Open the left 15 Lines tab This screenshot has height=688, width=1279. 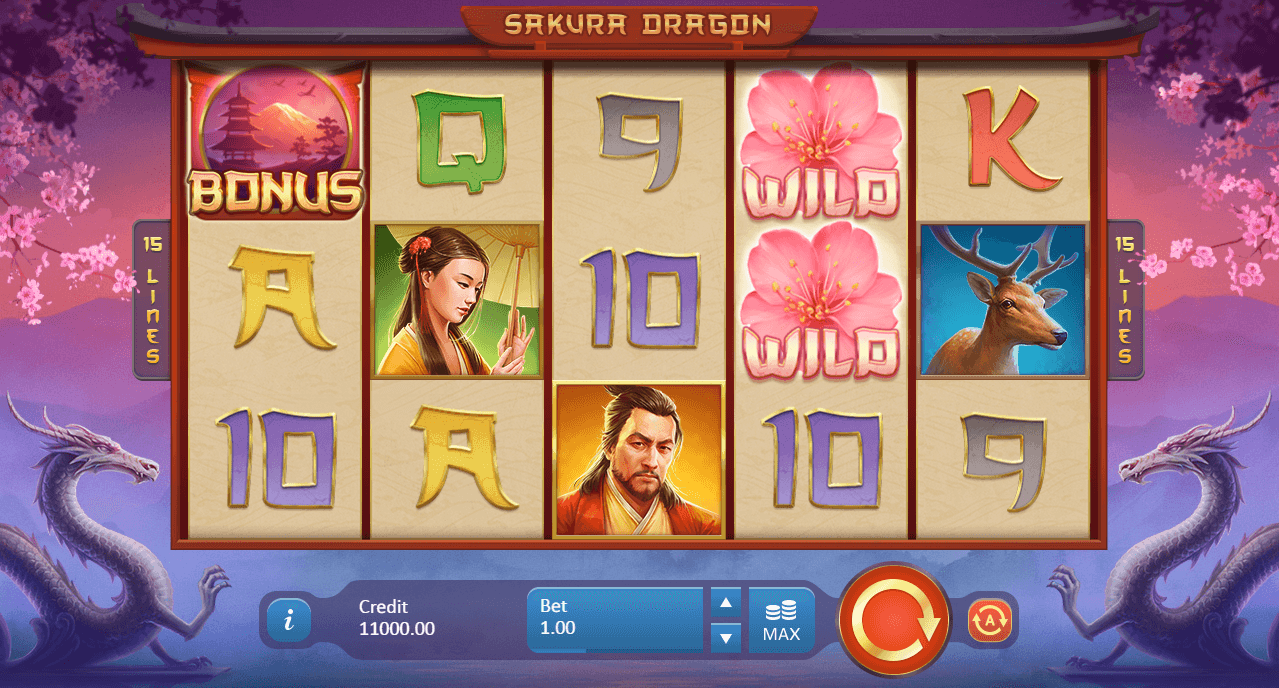coord(152,300)
